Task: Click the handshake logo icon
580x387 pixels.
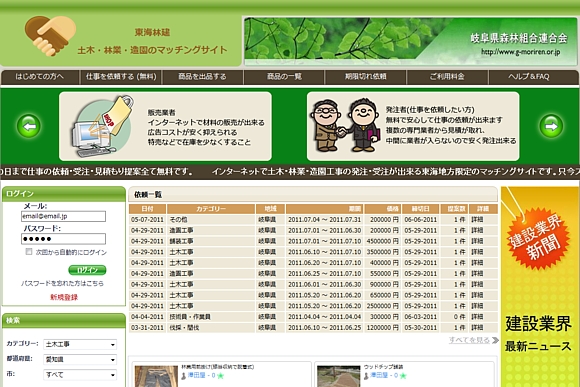Action: coord(50,36)
